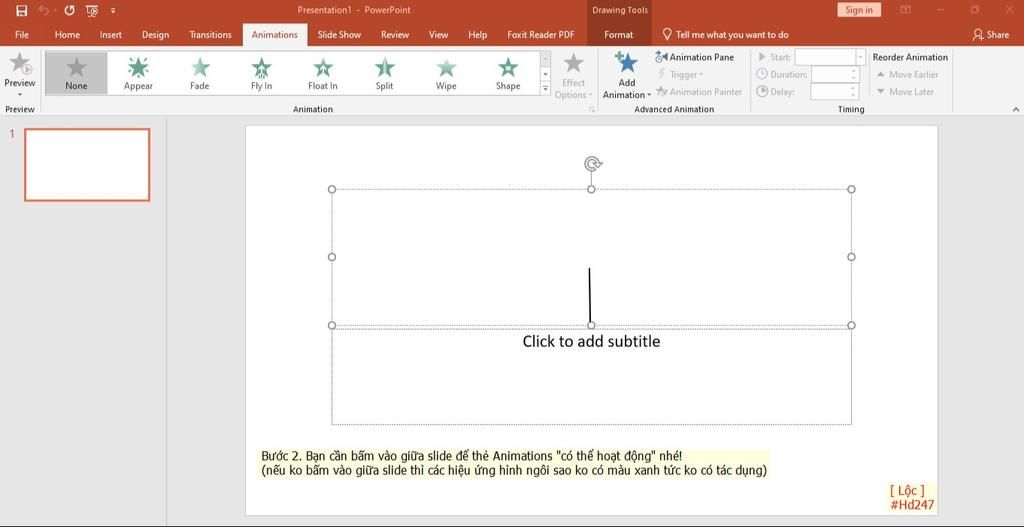Click the rotation handle above title box
This screenshot has width=1024, height=527.
(x=592, y=164)
